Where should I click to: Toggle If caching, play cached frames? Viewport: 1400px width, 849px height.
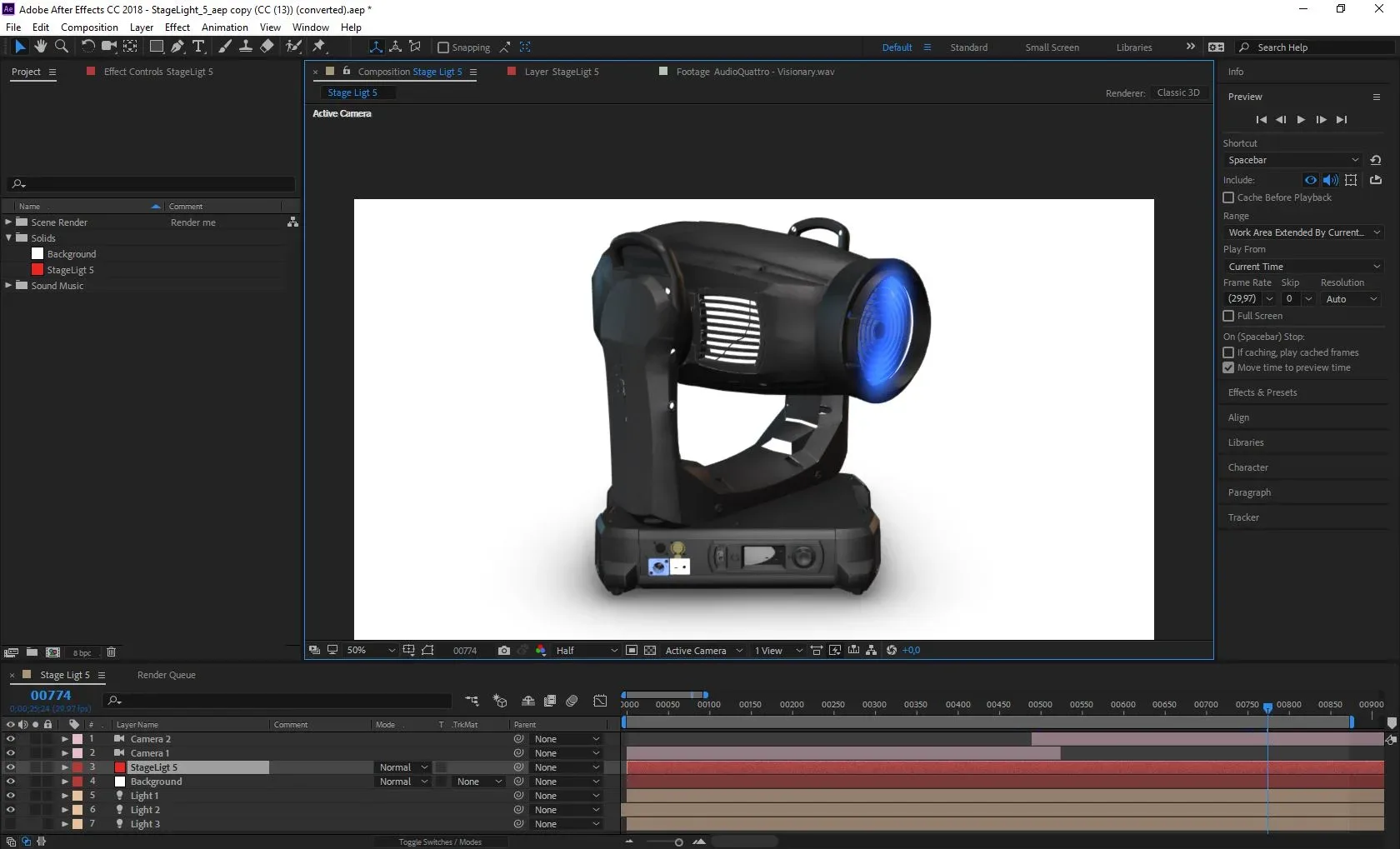pyautogui.click(x=1228, y=353)
